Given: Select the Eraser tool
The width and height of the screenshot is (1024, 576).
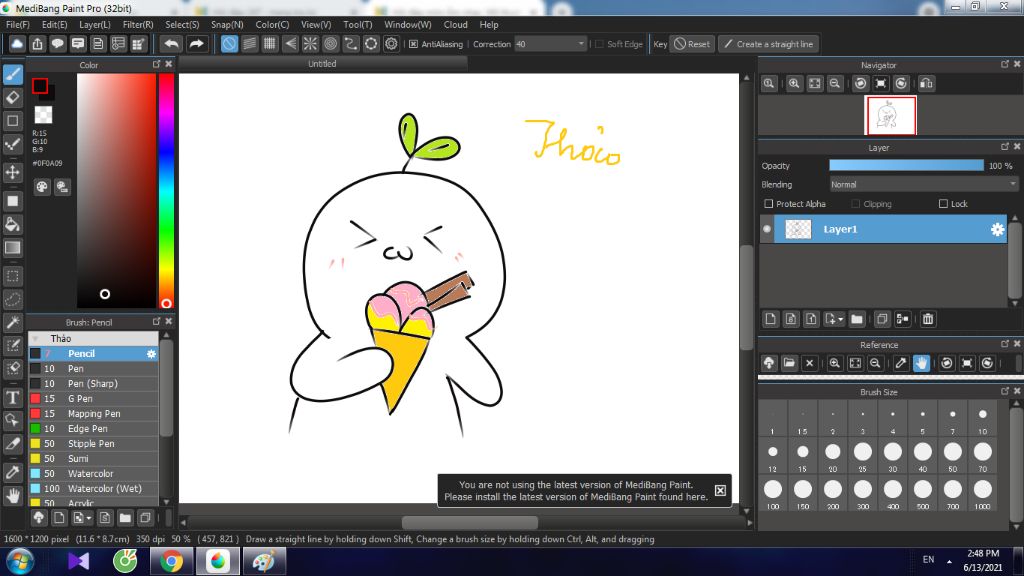Looking at the screenshot, I should point(13,97).
